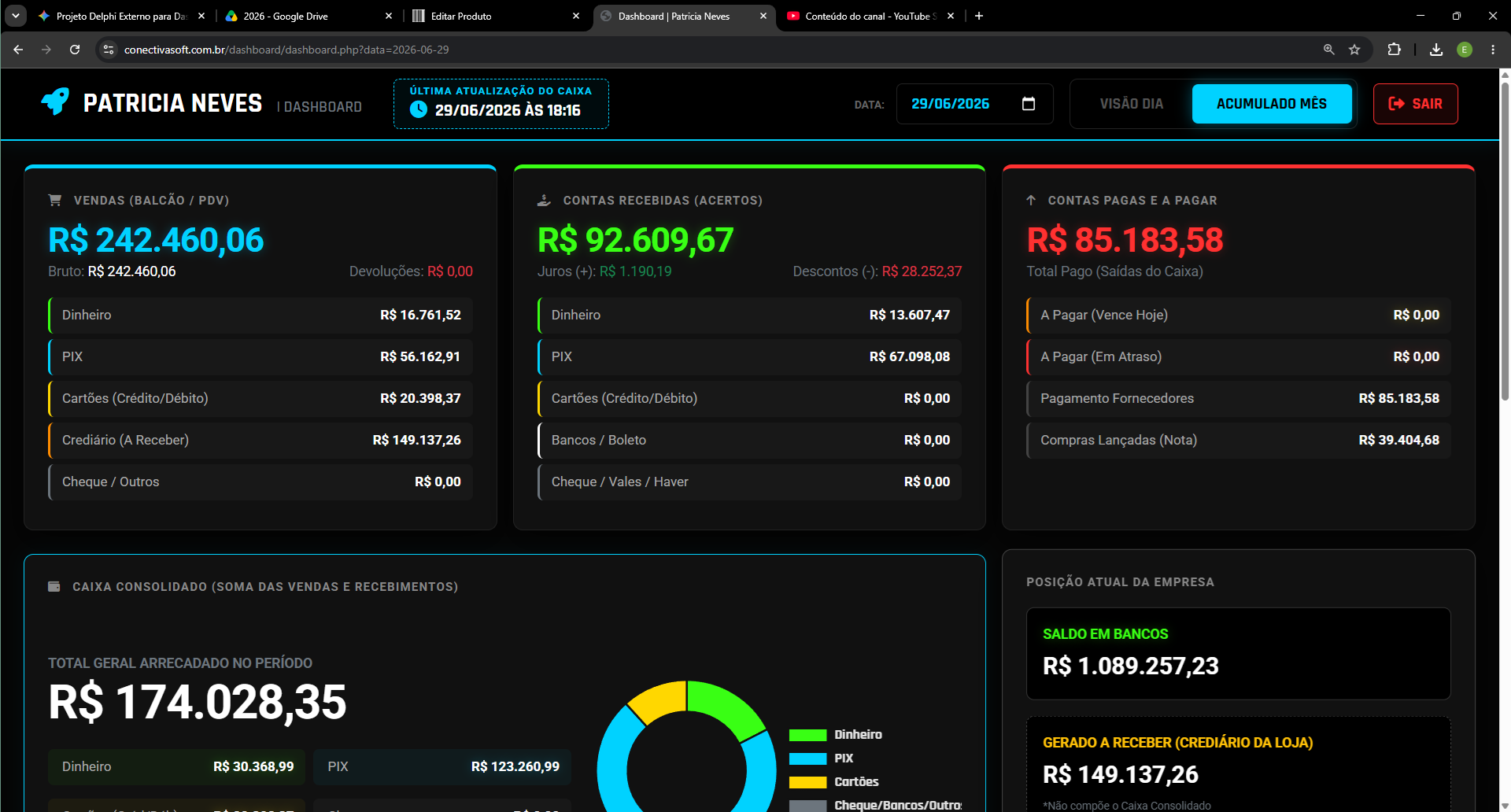The image size is (1511, 812).
Task: Click Contas Recebidas PIX R$ 67.098,08 row
Action: (x=749, y=356)
